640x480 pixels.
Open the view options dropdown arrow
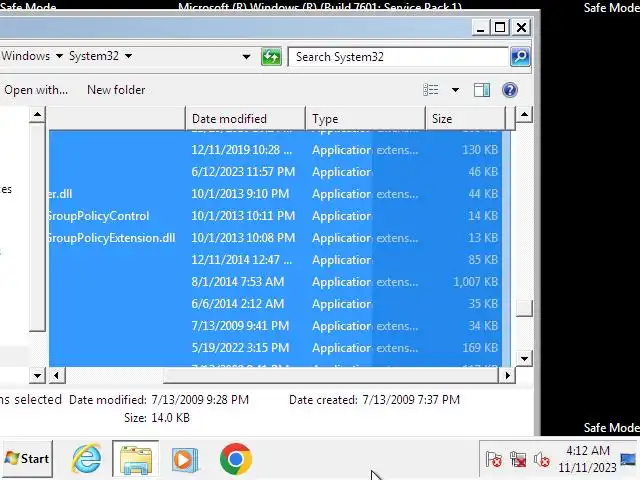(x=455, y=90)
